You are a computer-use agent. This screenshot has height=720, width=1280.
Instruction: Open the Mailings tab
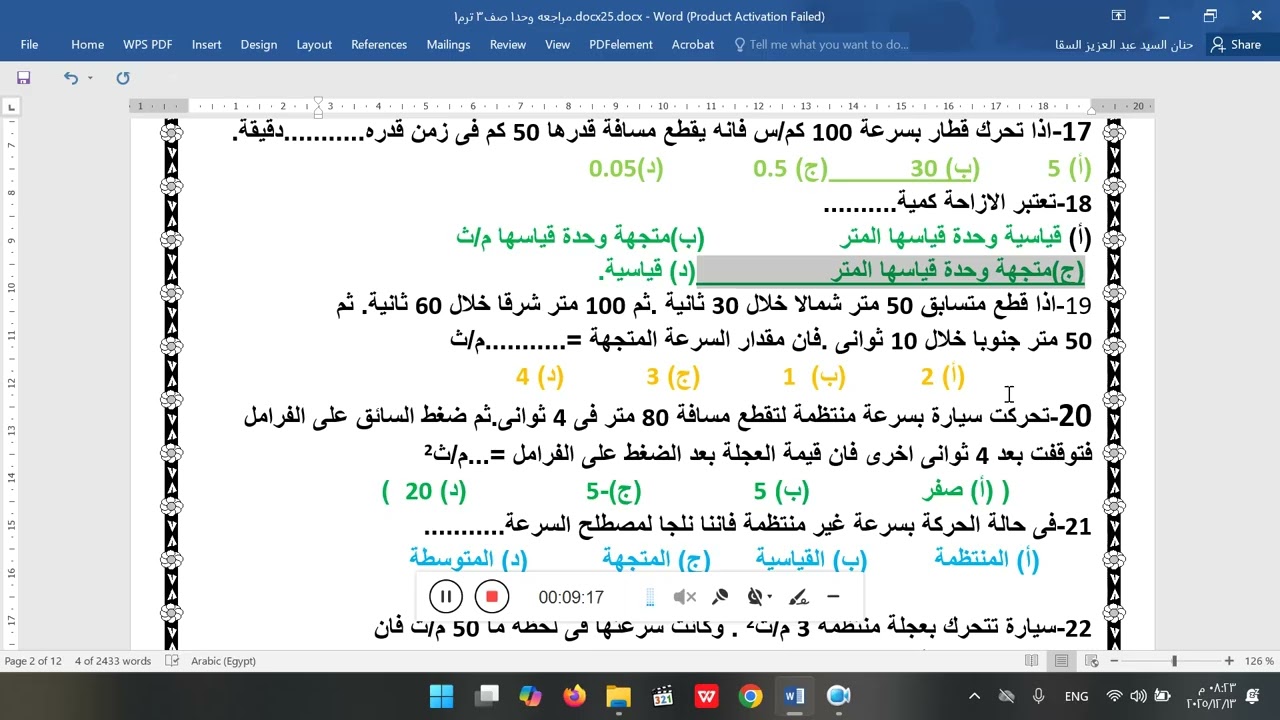(x=448, y=44)
